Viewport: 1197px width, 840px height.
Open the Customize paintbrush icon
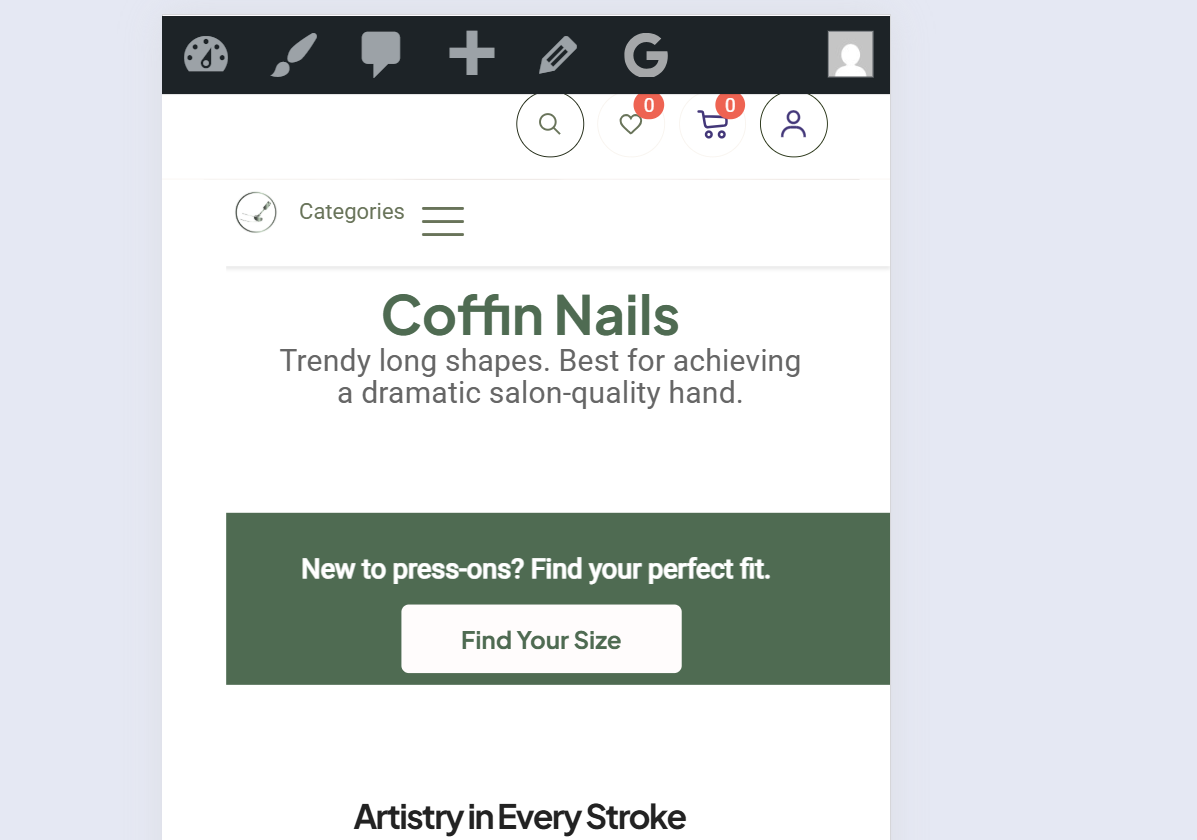294,55
